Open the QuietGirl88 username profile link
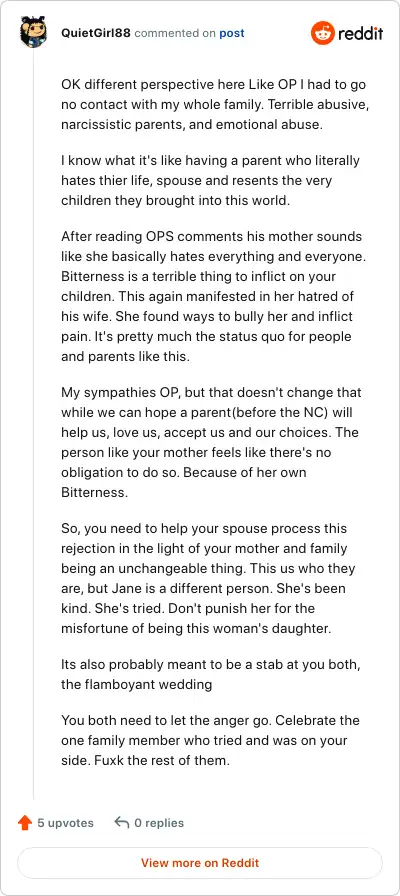The height and width of the screenshot is (896, 400). click(x=96, y=33)
